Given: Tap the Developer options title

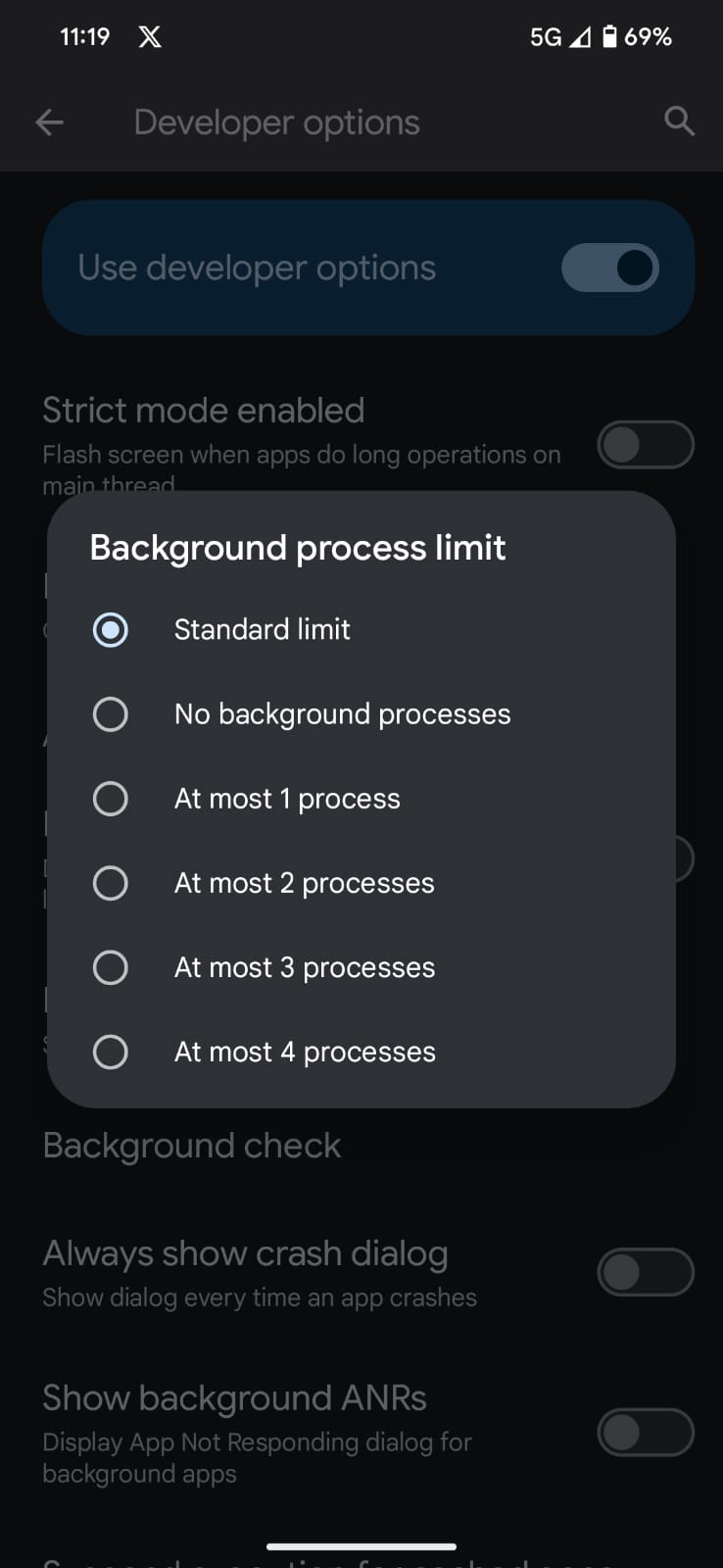Looking at the screenshot, I should click(276, 122).
